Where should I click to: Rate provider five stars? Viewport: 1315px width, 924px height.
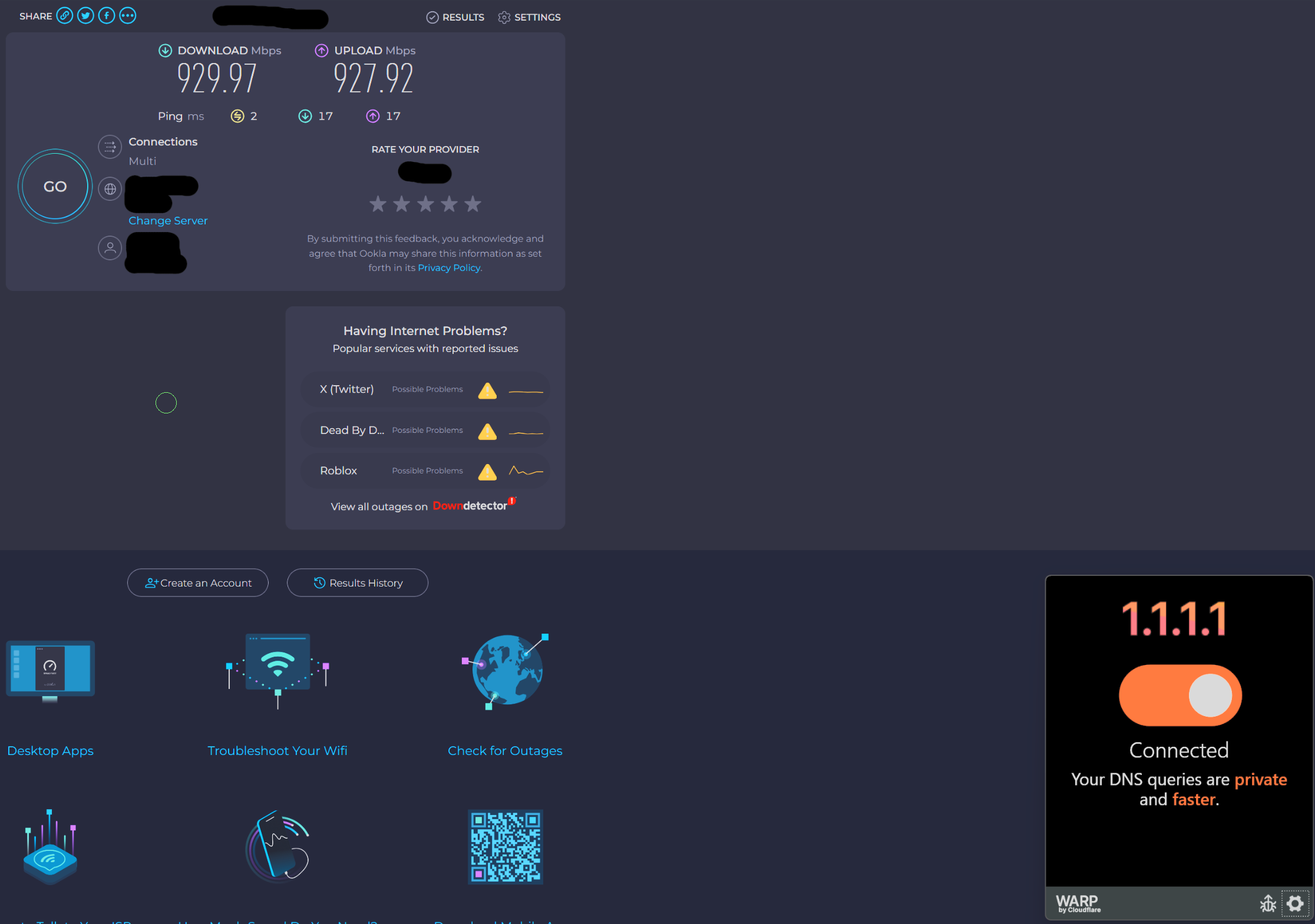[x=473, y=204]
